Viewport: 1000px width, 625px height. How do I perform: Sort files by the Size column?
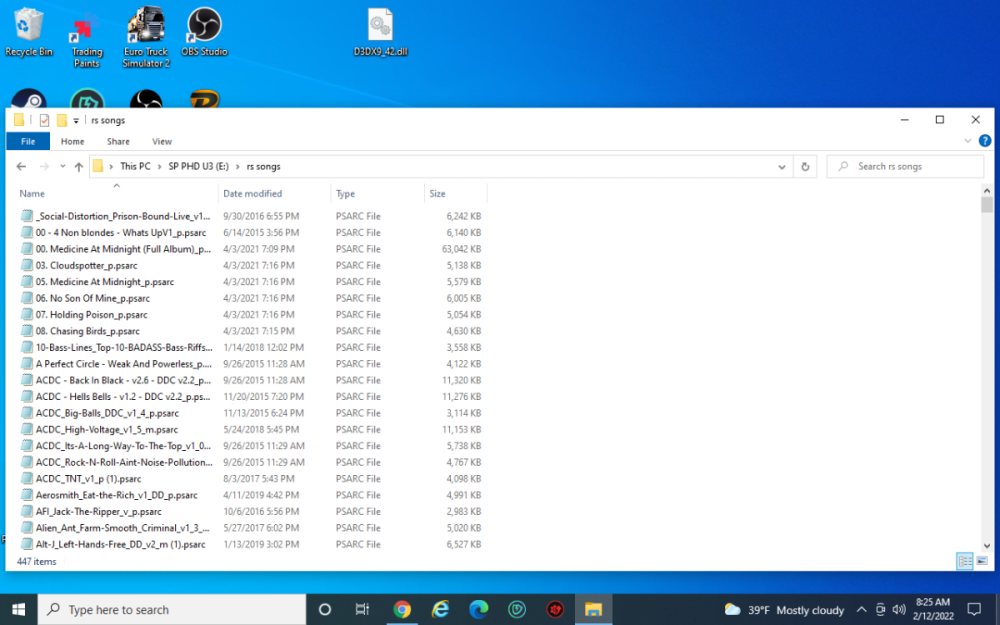point(450,193)
